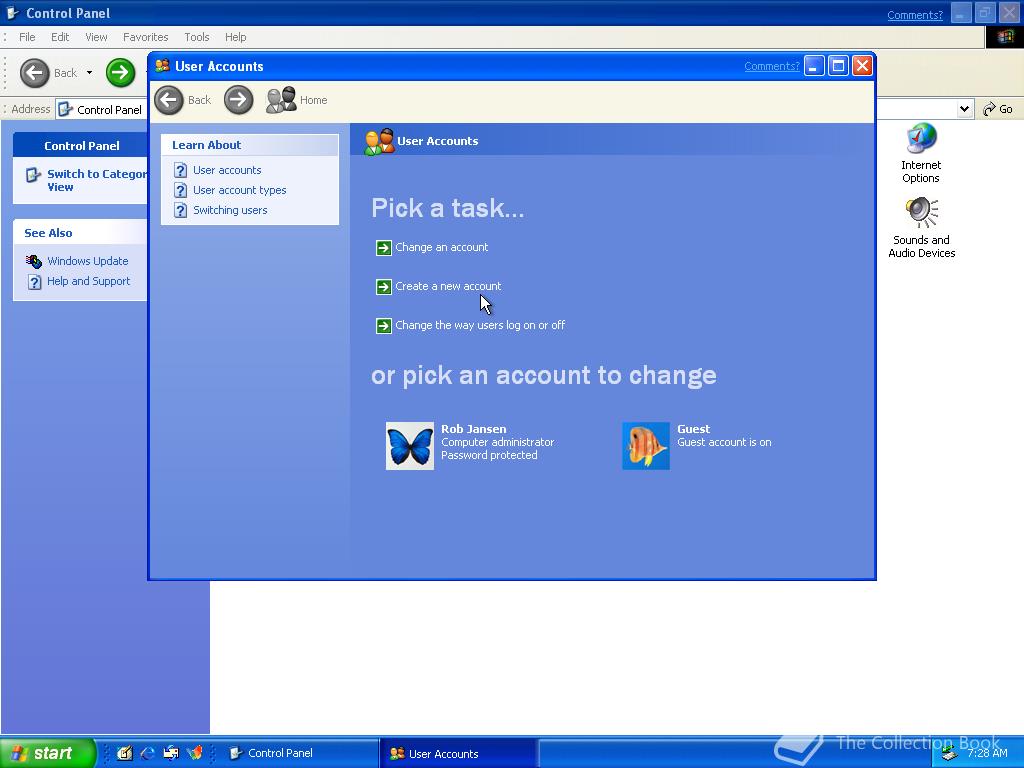Open the Switching users help link
The height and width of the screenshot is (768, 1024).
coord(230,210)
